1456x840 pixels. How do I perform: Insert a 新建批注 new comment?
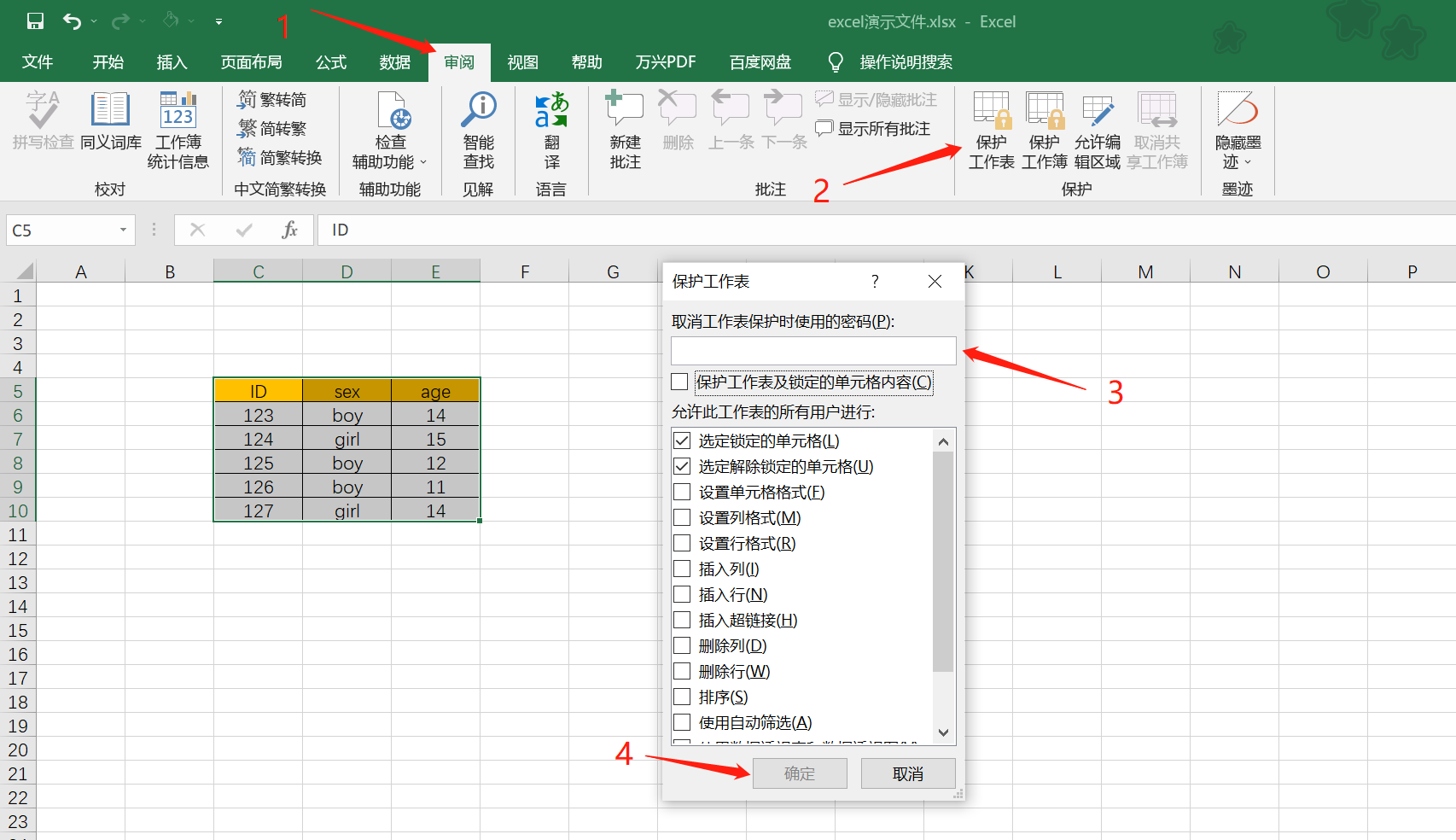coord(624,128)
